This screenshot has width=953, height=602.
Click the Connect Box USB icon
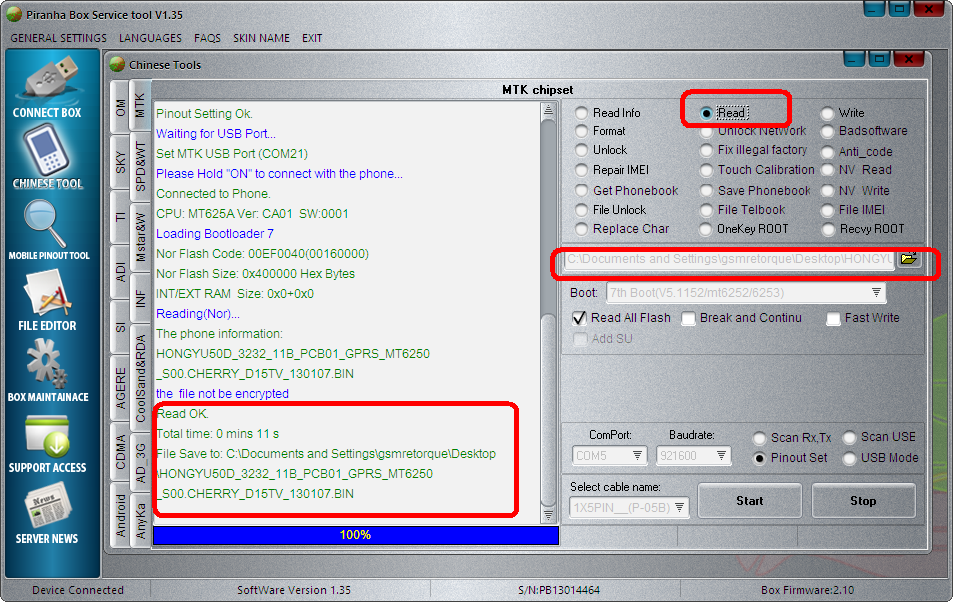point(48,80)
